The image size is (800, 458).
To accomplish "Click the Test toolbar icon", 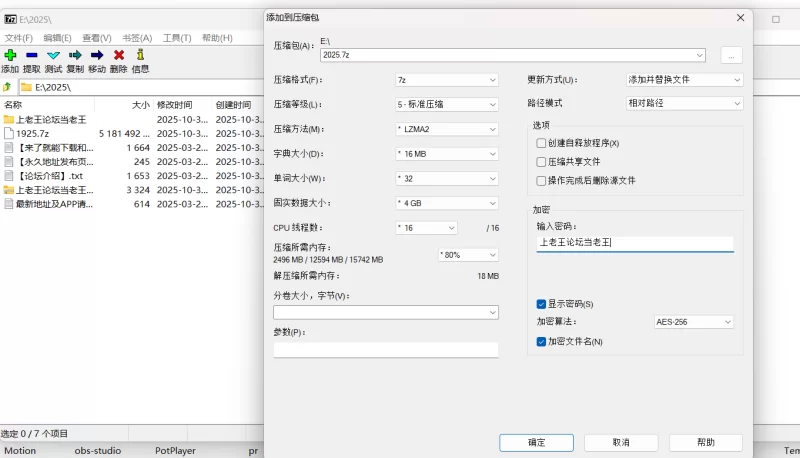I will (x=53, y=55).
